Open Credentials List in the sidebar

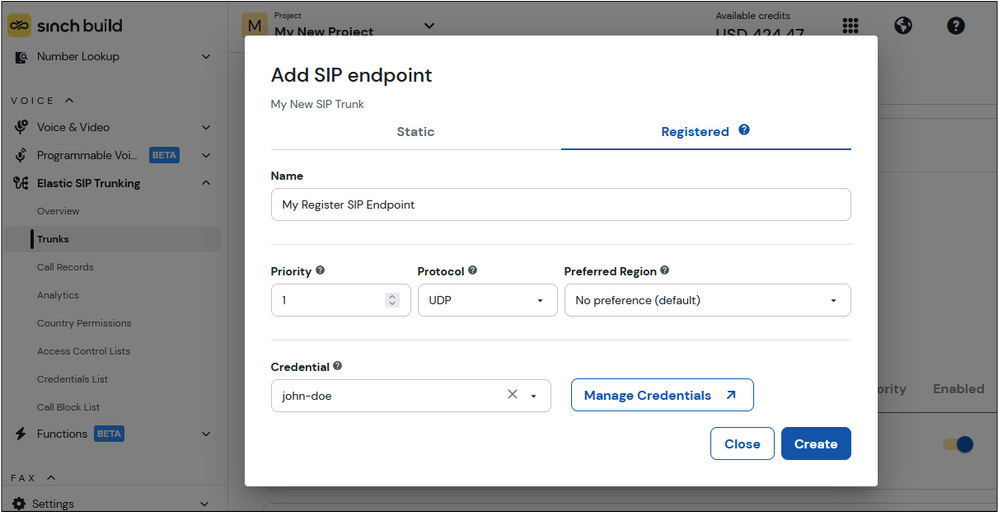pos(73,379)
